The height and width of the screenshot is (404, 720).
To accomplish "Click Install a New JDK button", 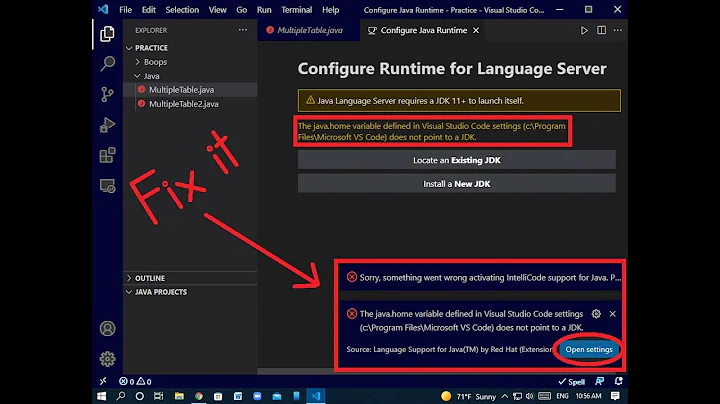I will coord(457,184).
